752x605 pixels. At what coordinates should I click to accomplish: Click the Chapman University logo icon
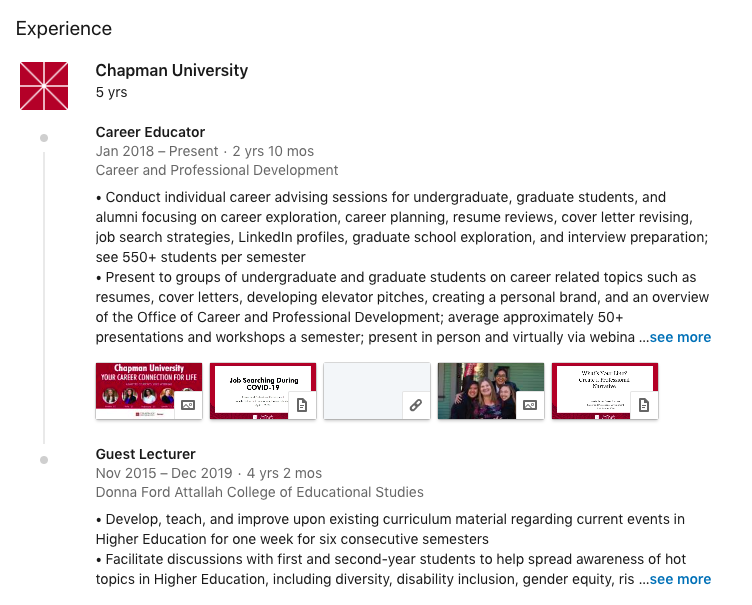click(x=44, y=86)
